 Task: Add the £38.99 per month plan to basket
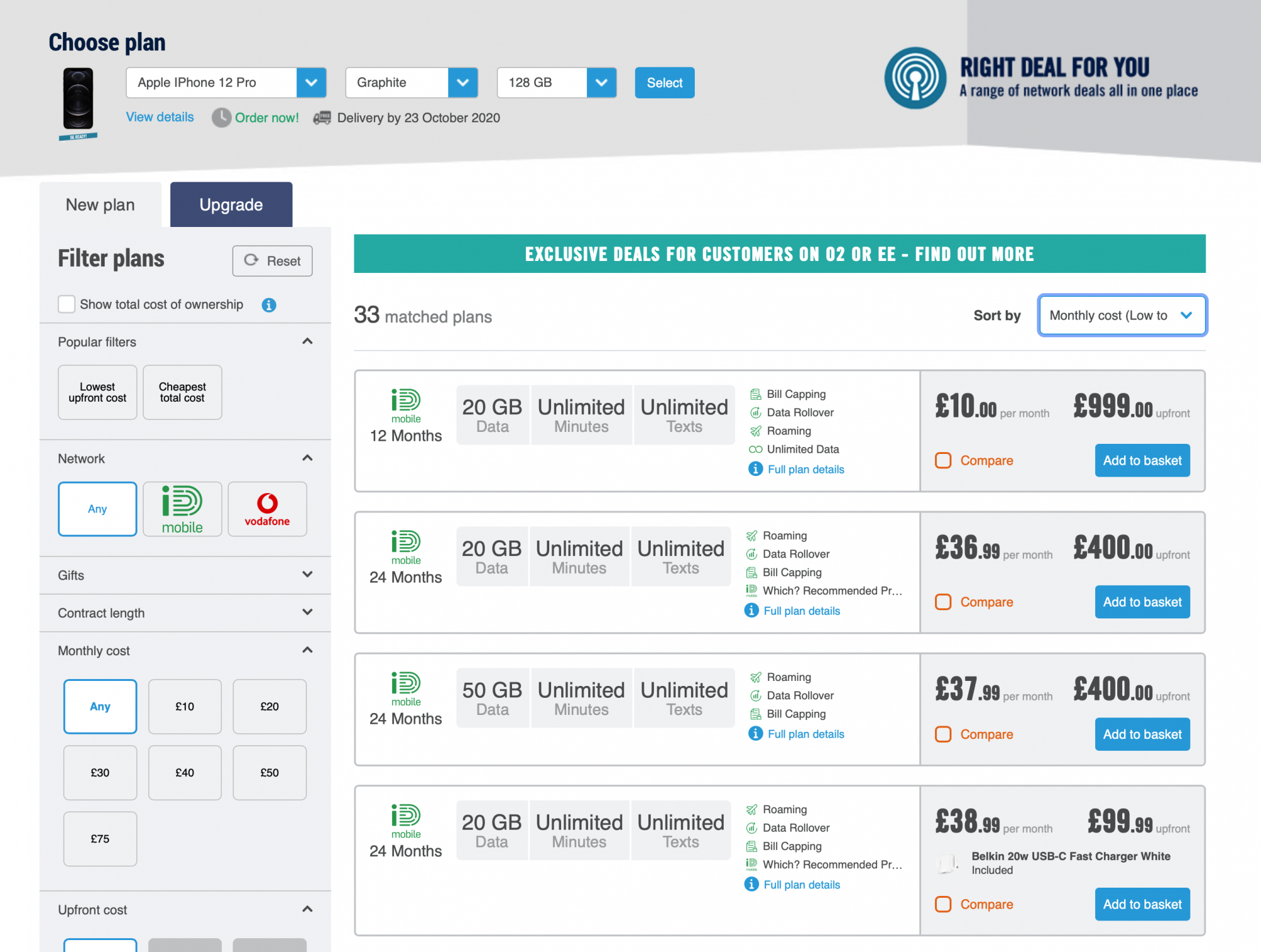1142,904
